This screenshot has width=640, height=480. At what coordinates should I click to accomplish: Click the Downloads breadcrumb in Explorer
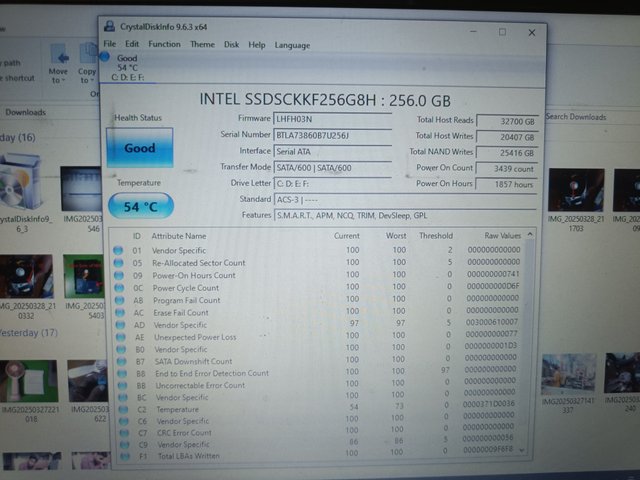pos(25,112)
